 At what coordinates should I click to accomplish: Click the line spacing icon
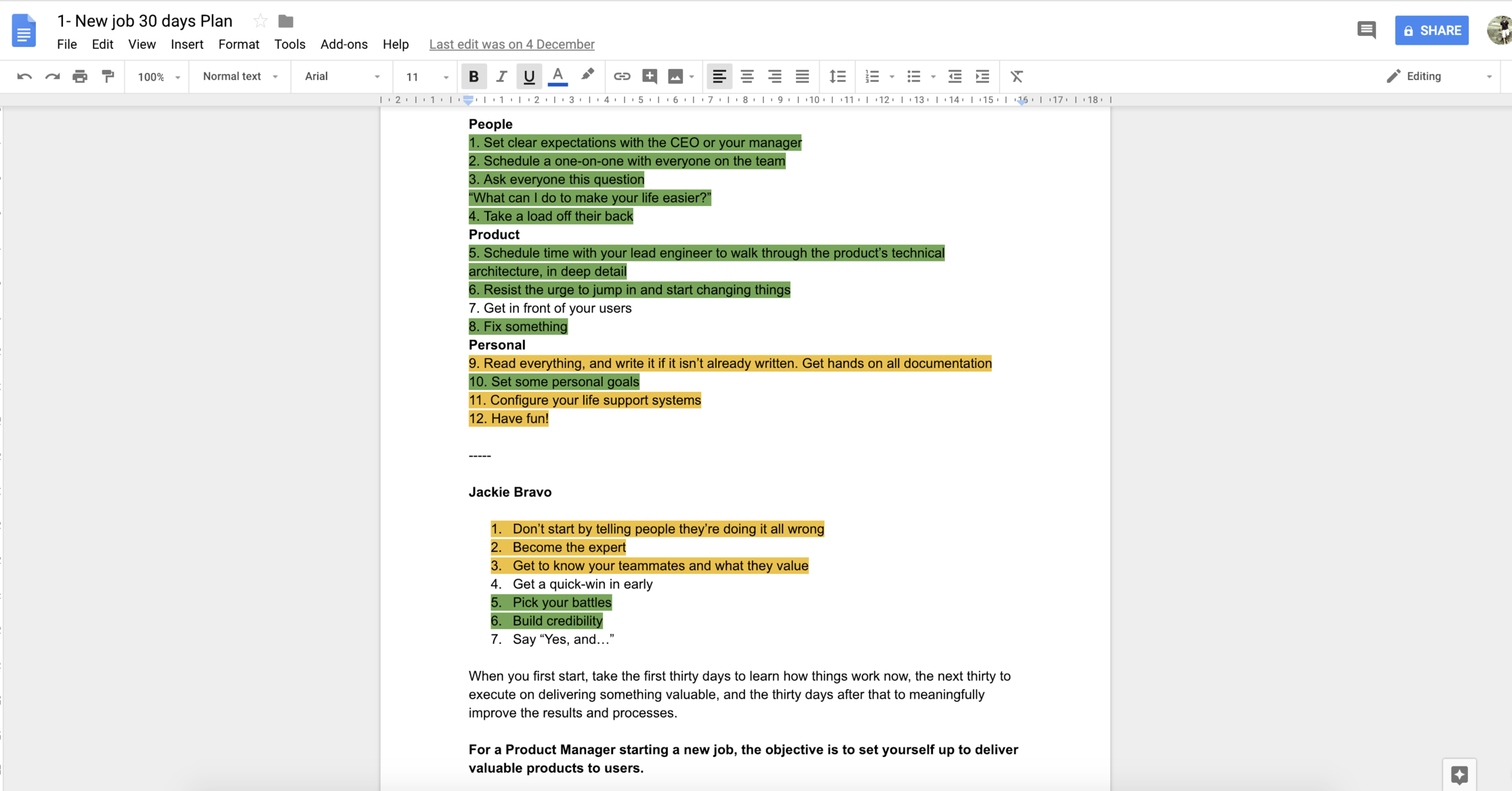coord(837,77)
